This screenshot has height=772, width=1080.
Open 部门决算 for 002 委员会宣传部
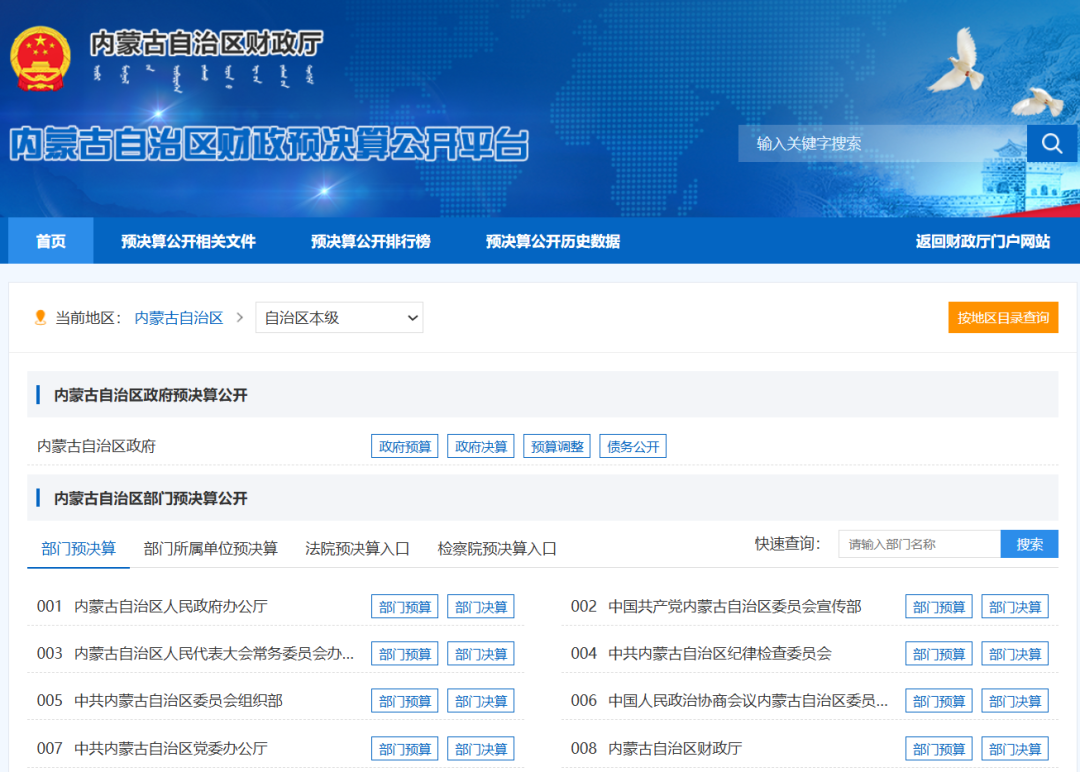pyautogui.click(x=1015, y=607)
